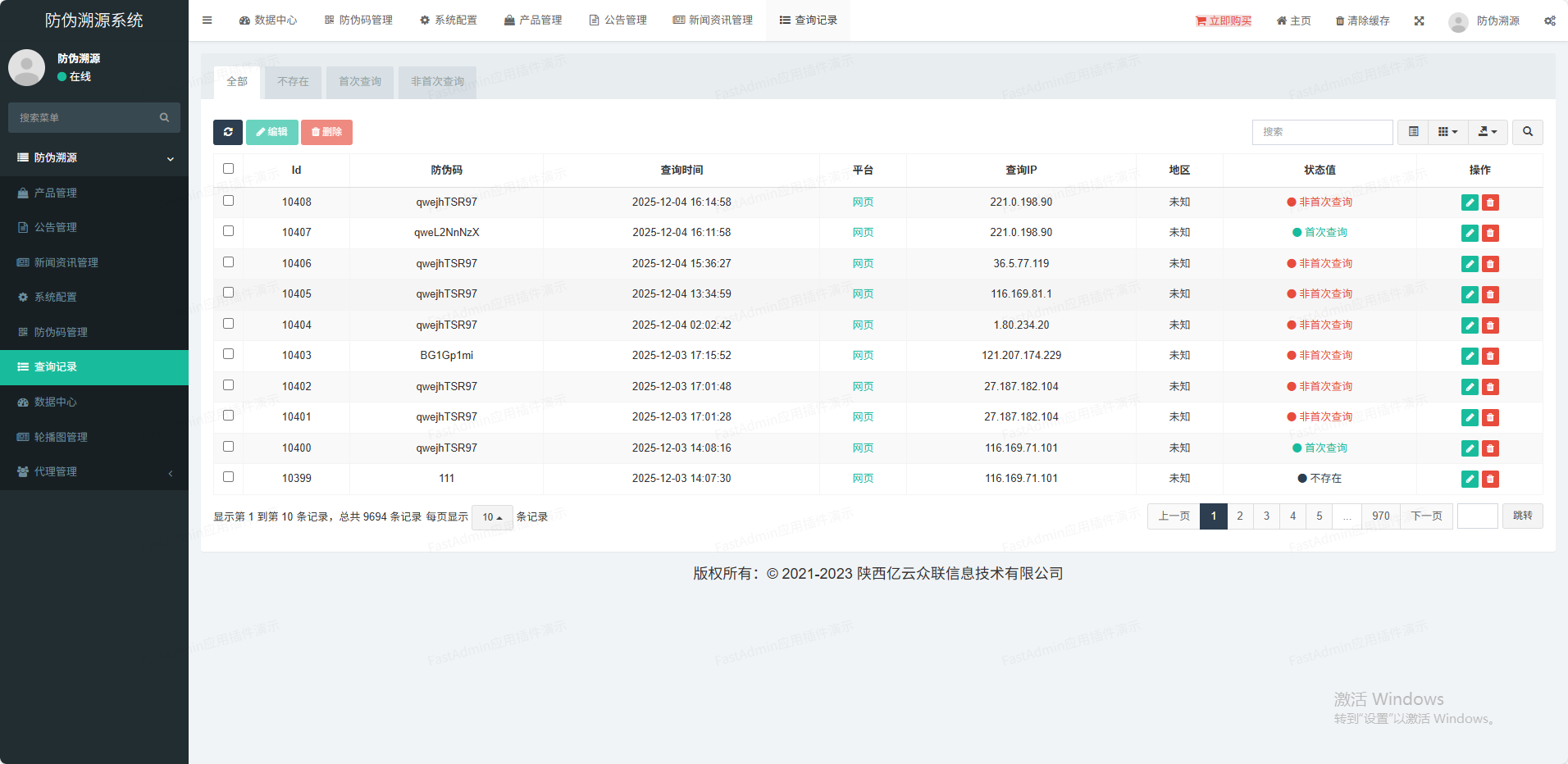The height and width of the screenshot is (764, 1568).
Task: Check the select-all checkbox in header
Action: (x=229, y=169)
